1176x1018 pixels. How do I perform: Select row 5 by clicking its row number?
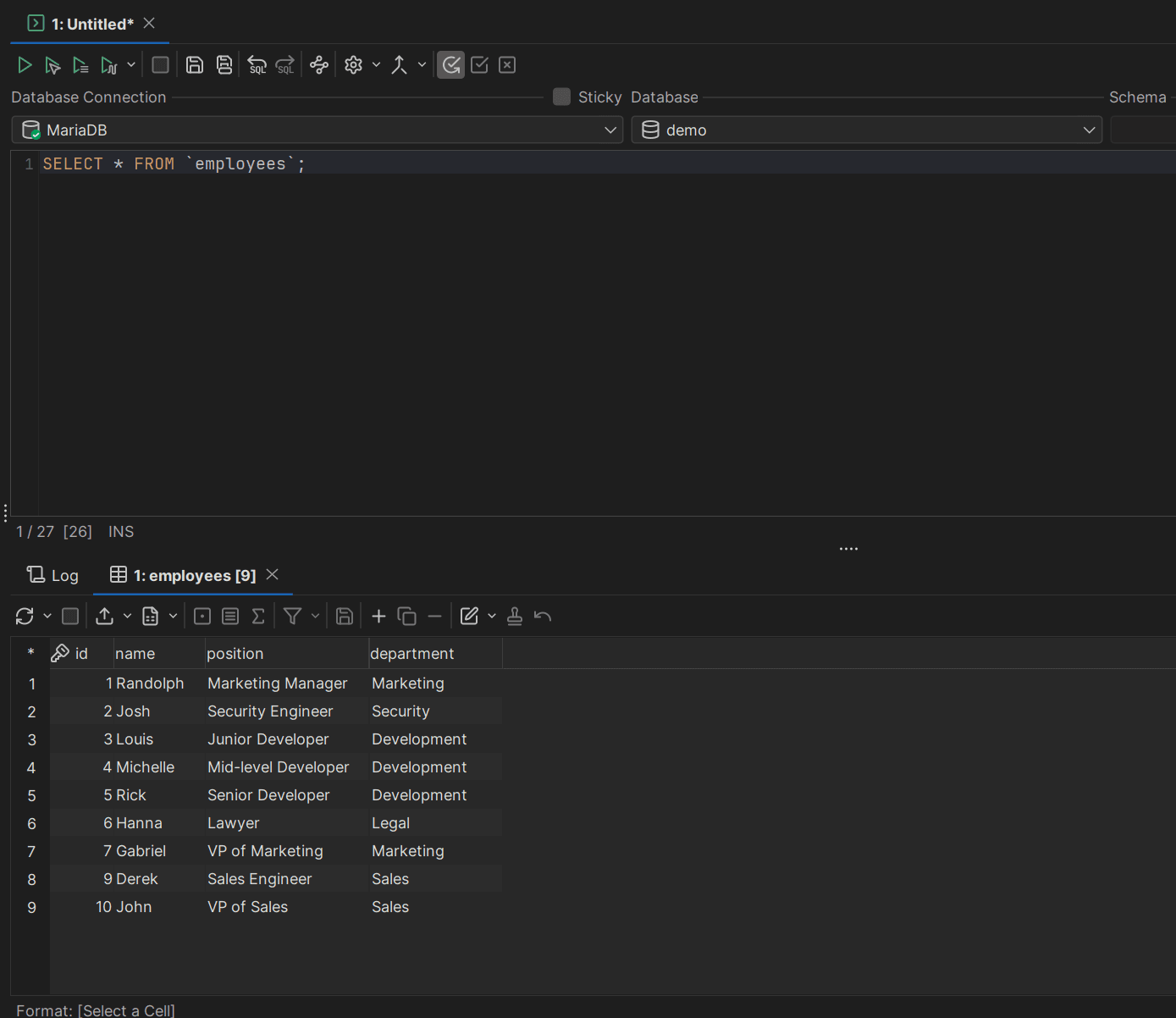coord(31,795)
